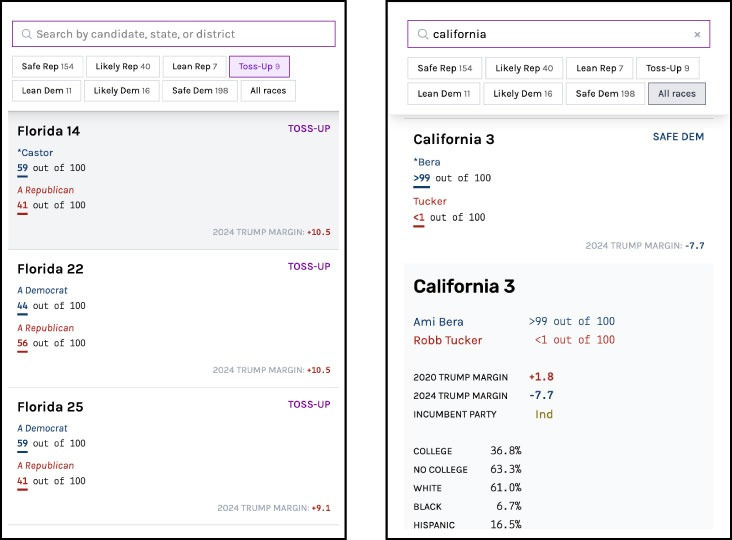Screen dimensions: 732x540
Task: Enable the Safe Rep 154 filter in left panel
Action: 48,66
